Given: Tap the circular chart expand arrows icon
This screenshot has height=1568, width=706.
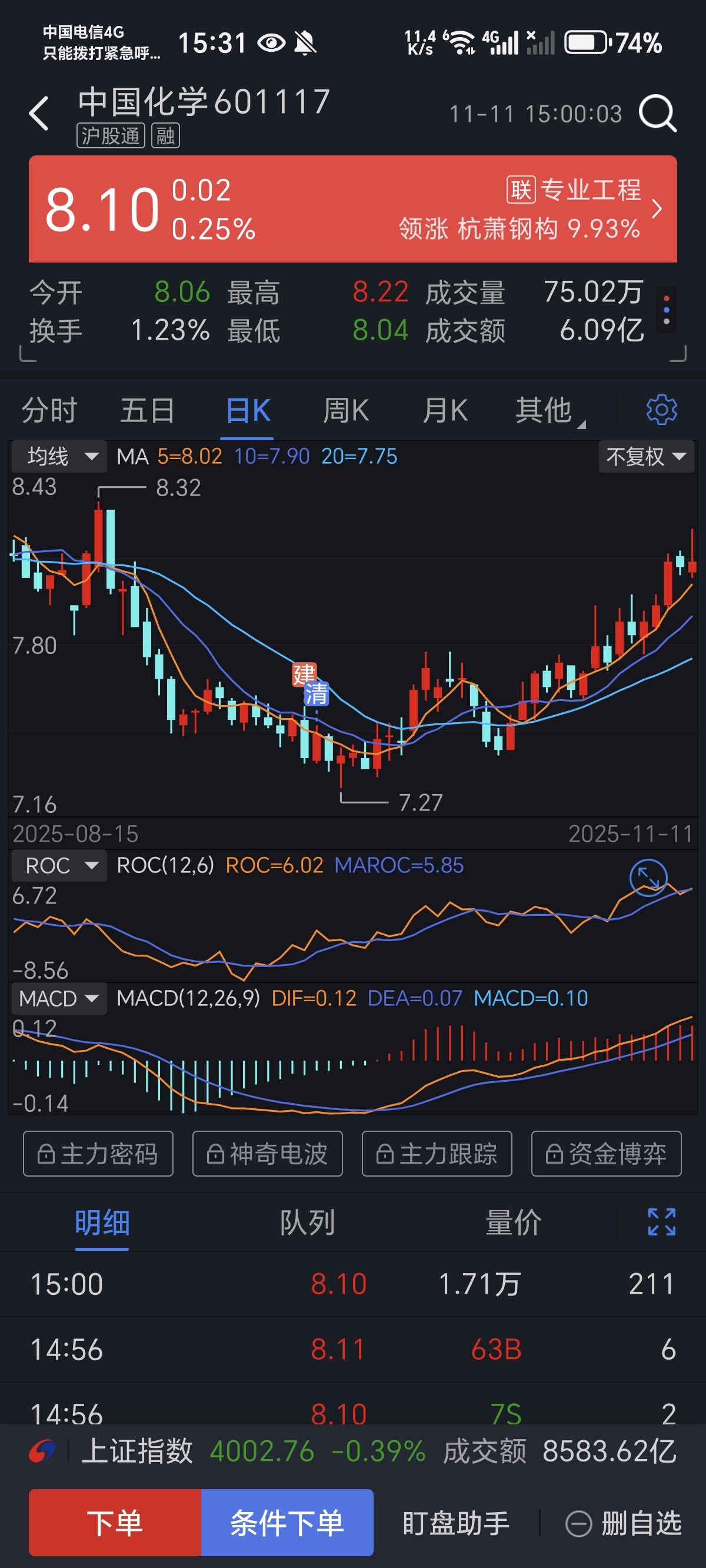Looking at the screenshot, I should tap(648, 877).
